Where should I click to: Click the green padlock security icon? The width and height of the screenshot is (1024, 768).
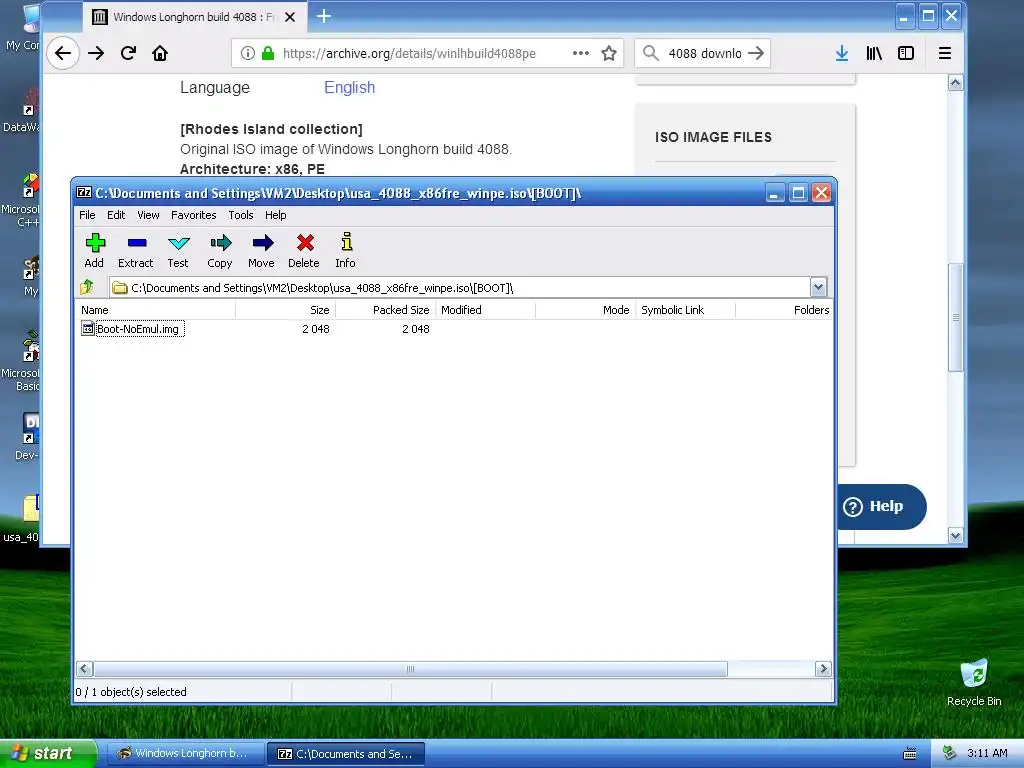click(x=268, y=54)
